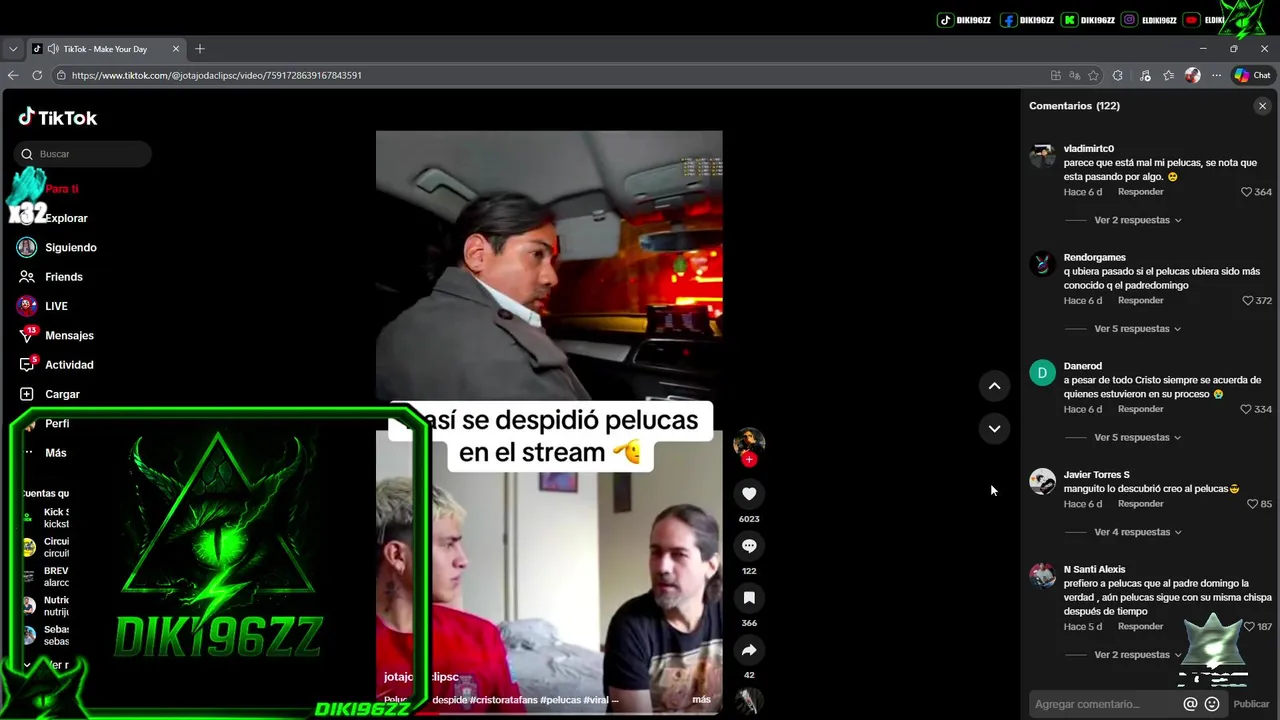
Task: Expand Ver 2 respuestas under vladimirtc0
Action: (x=1138, y=220)
